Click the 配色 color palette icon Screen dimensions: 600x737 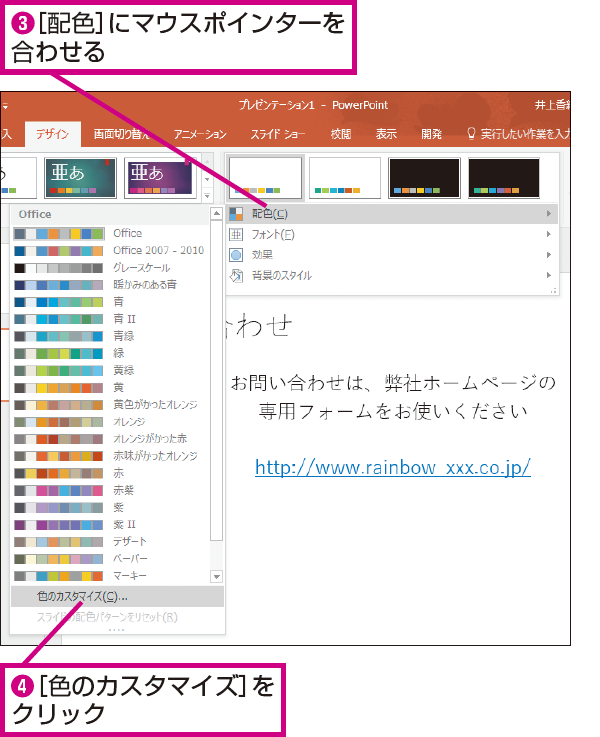pyautogui.click(x=236, y=214)
